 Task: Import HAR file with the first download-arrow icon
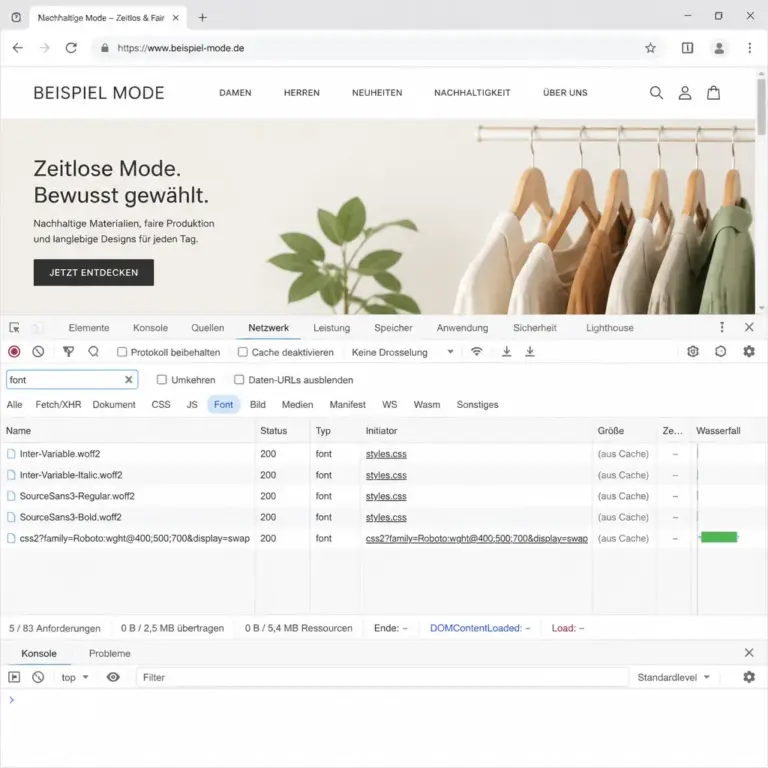tap(506, 352)
